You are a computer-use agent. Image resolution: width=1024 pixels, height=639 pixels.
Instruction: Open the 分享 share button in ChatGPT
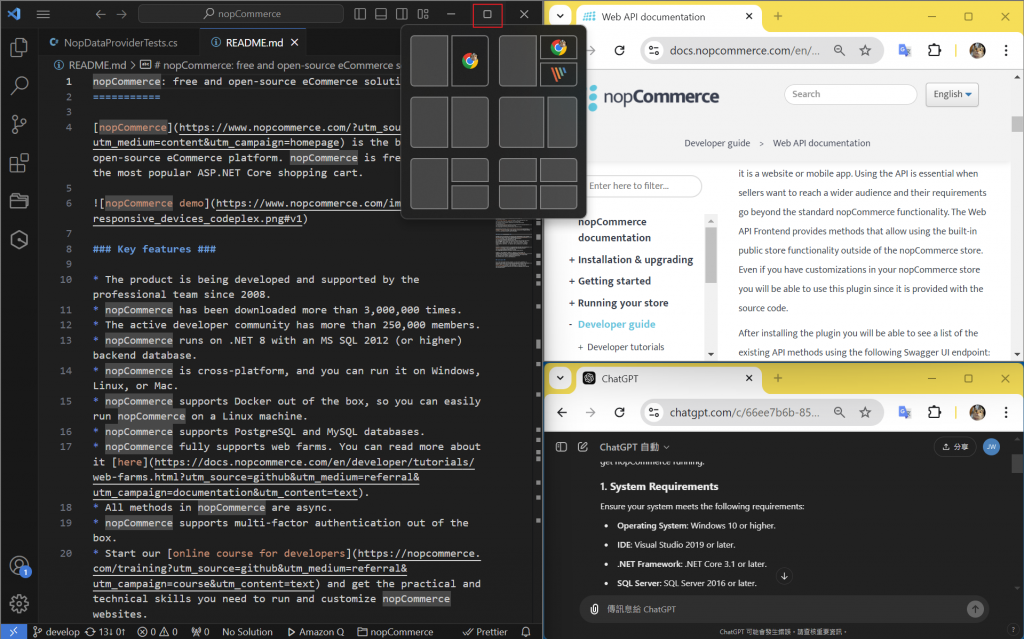(955, 447)
